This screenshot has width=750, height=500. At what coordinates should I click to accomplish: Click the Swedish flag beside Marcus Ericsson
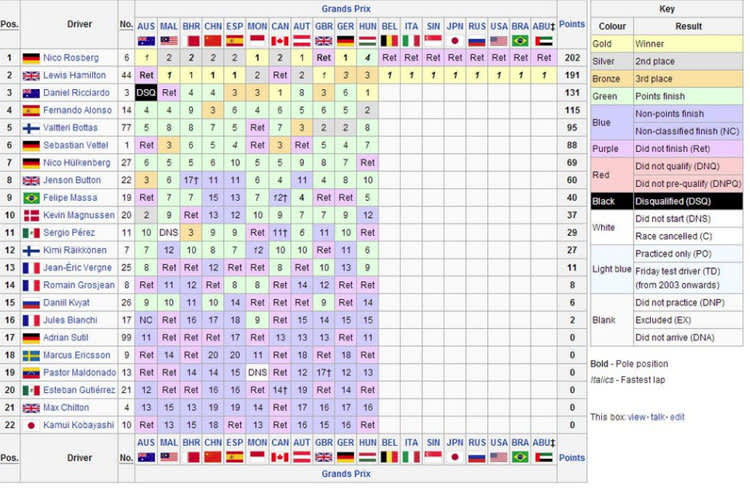(x=30, y=354)
